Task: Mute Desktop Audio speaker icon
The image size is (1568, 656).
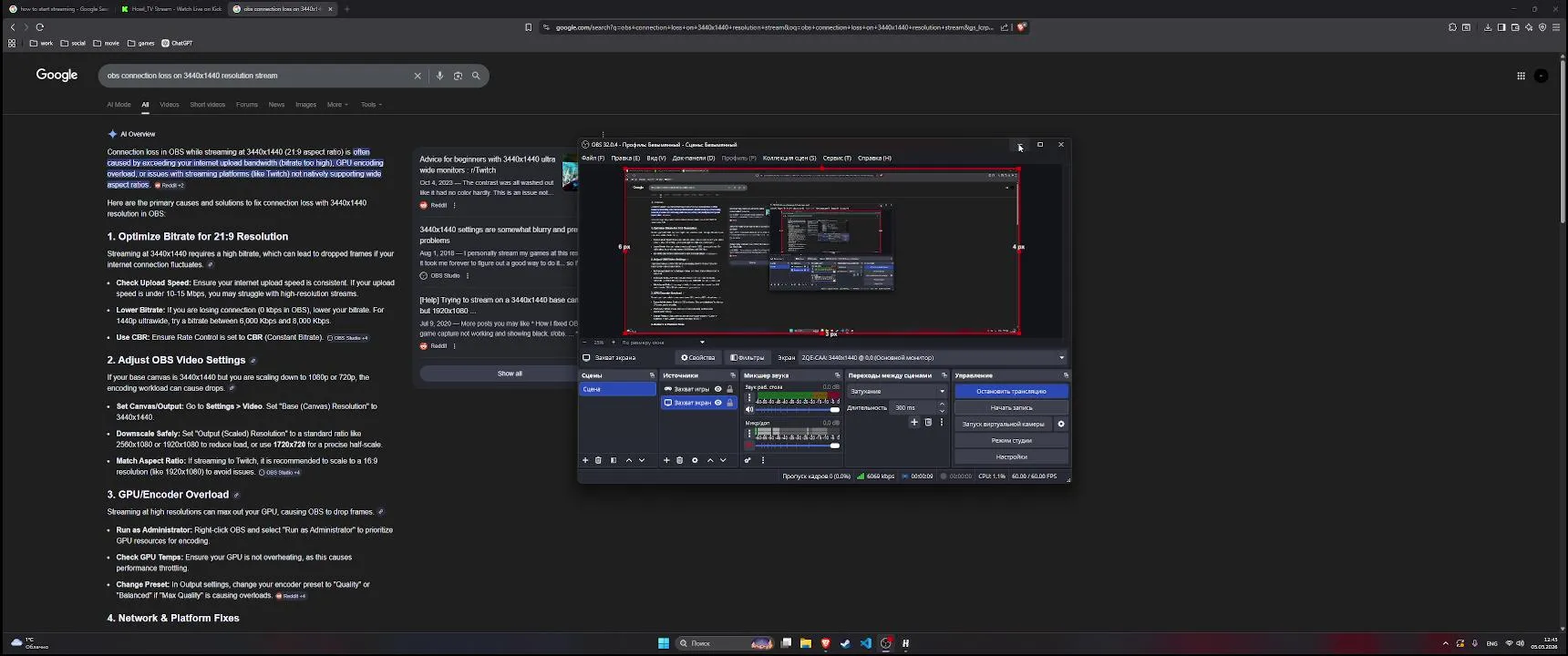Action: (749, 410)
